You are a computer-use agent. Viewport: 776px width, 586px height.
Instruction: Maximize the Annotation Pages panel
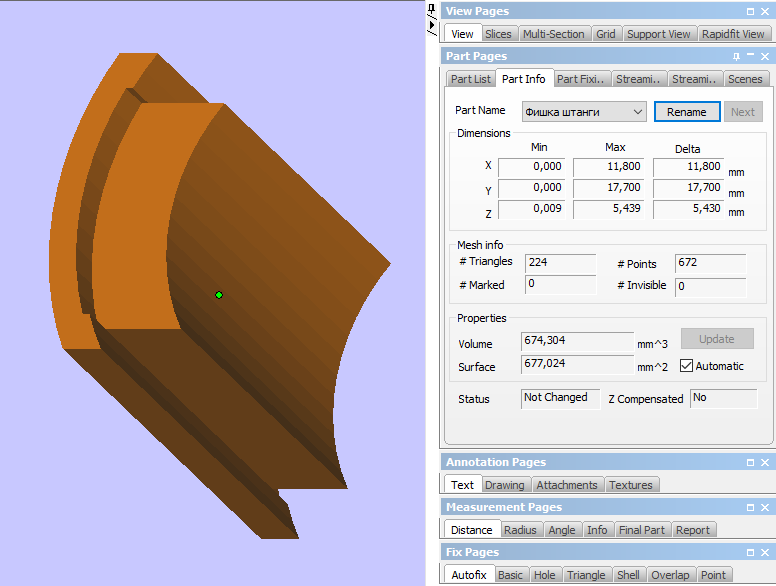751,462
